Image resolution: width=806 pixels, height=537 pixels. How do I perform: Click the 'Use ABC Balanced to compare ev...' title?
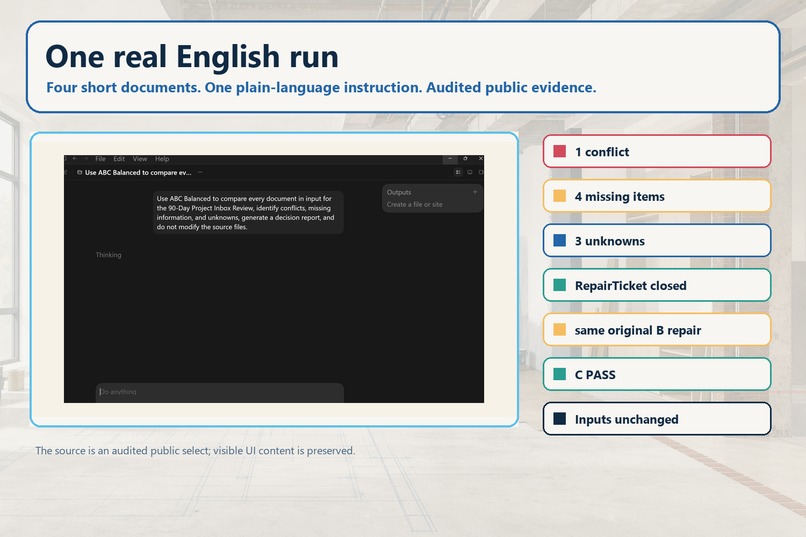coord(138,173)
